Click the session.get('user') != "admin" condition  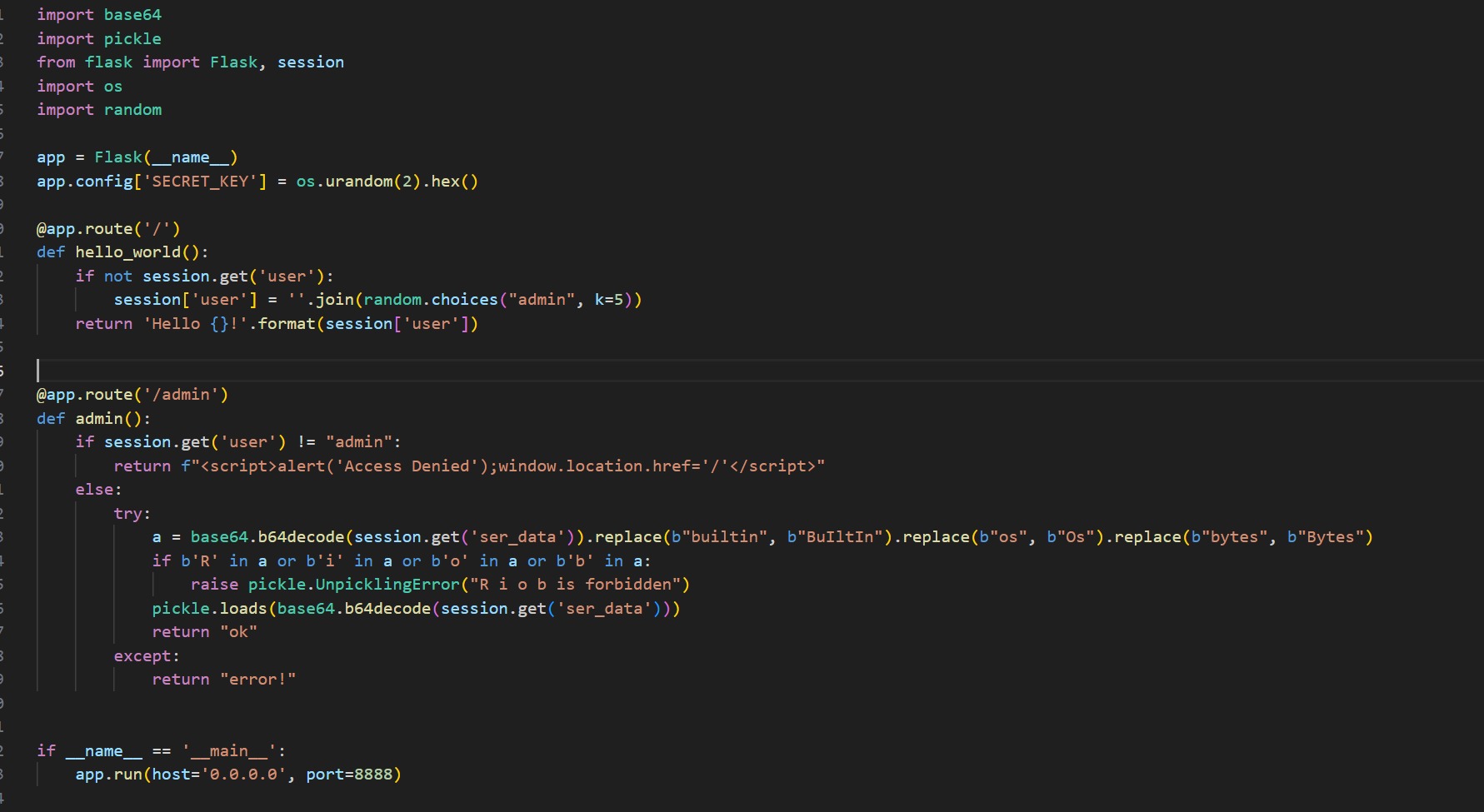248,442
